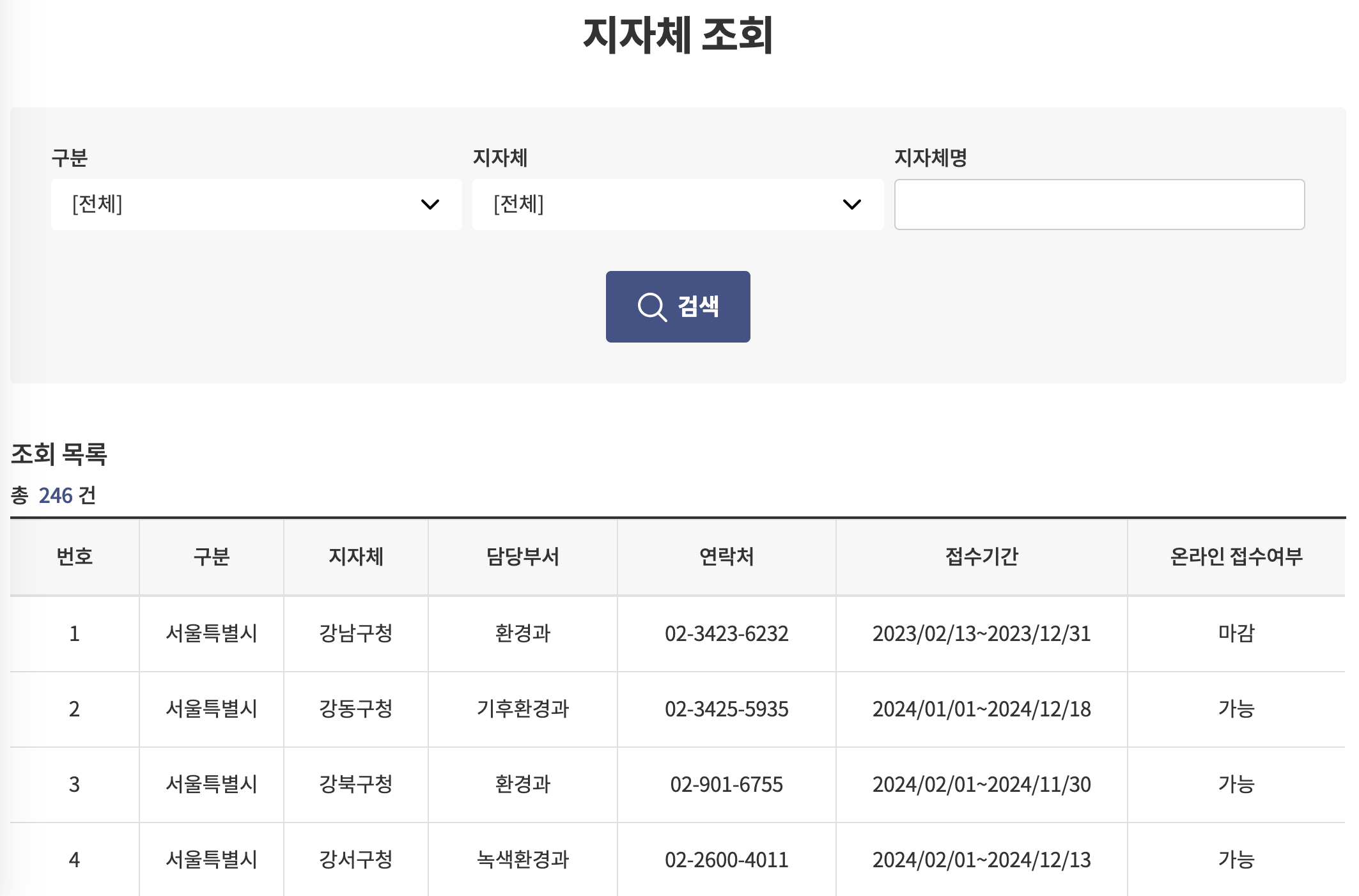
Task: Click the 접수기간 column header
Action: point(981,557)
